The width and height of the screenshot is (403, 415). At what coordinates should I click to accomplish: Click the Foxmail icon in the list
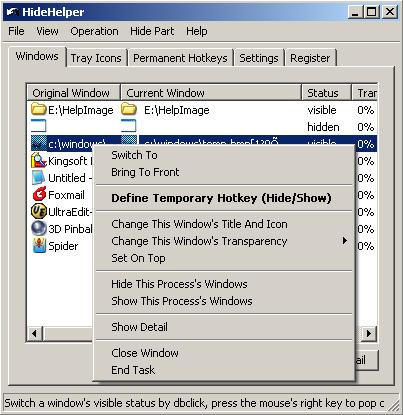click(39, 195)
